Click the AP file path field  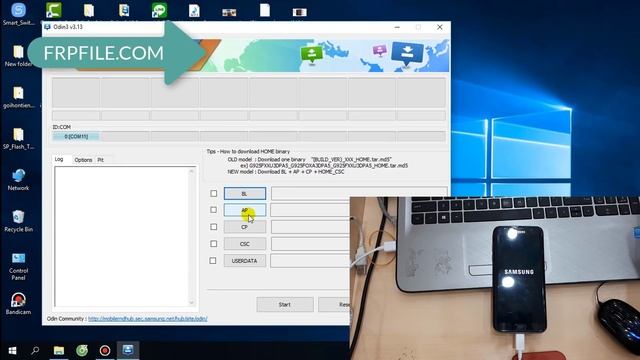[x=310, y=210]
